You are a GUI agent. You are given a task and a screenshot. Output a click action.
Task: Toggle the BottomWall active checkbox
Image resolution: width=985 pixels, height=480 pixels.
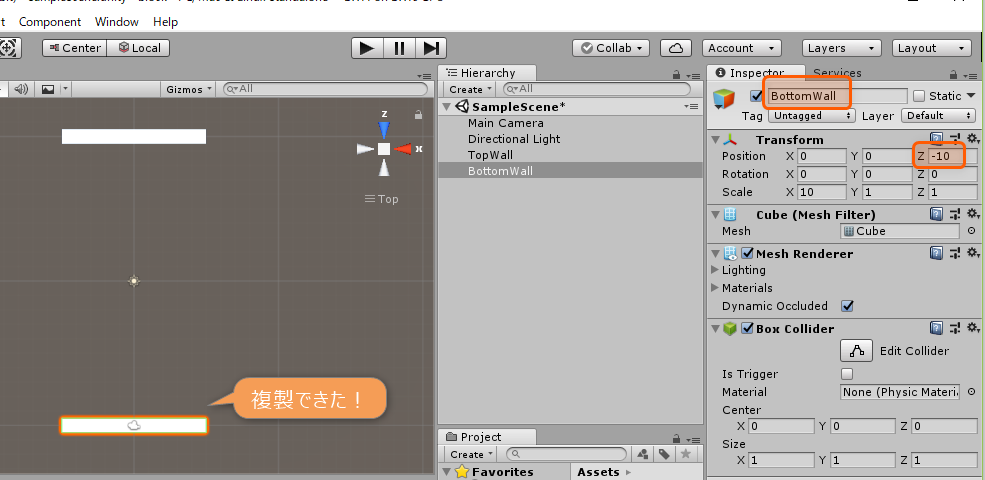756,96
